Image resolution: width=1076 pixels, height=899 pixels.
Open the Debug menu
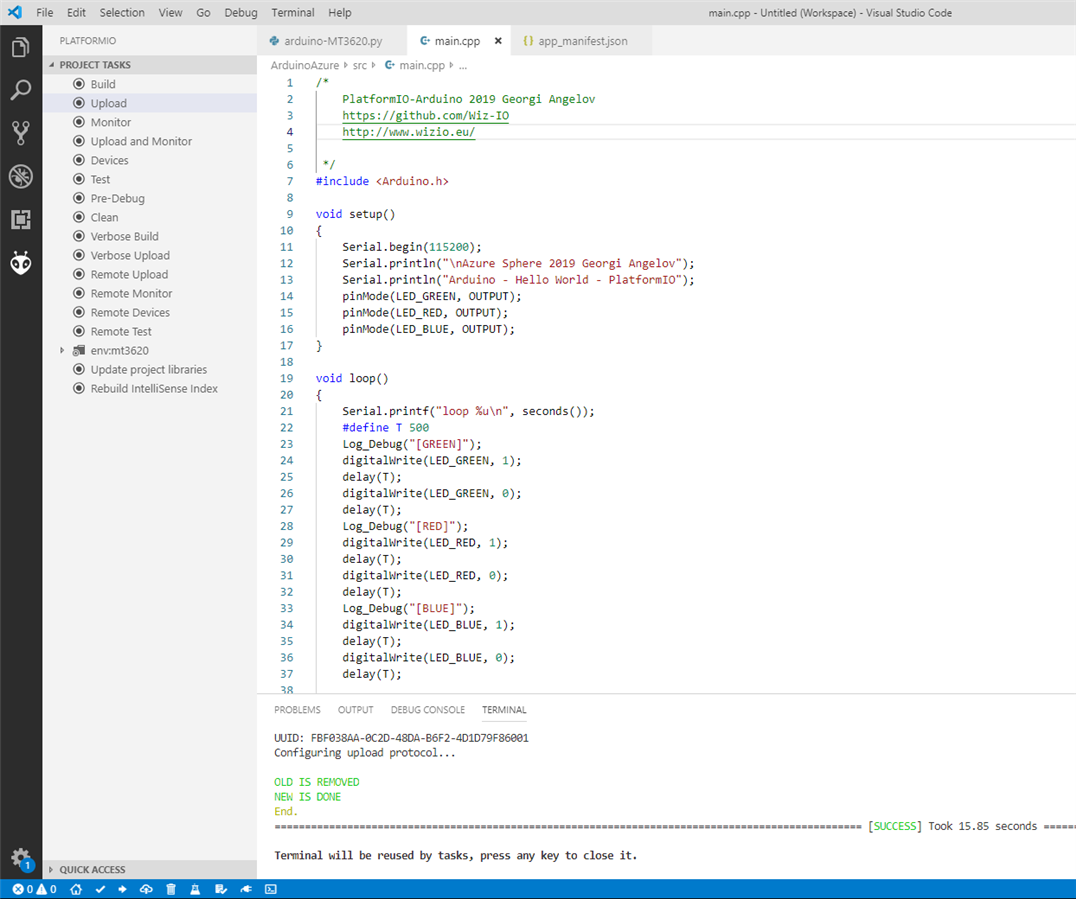point(240,12)
